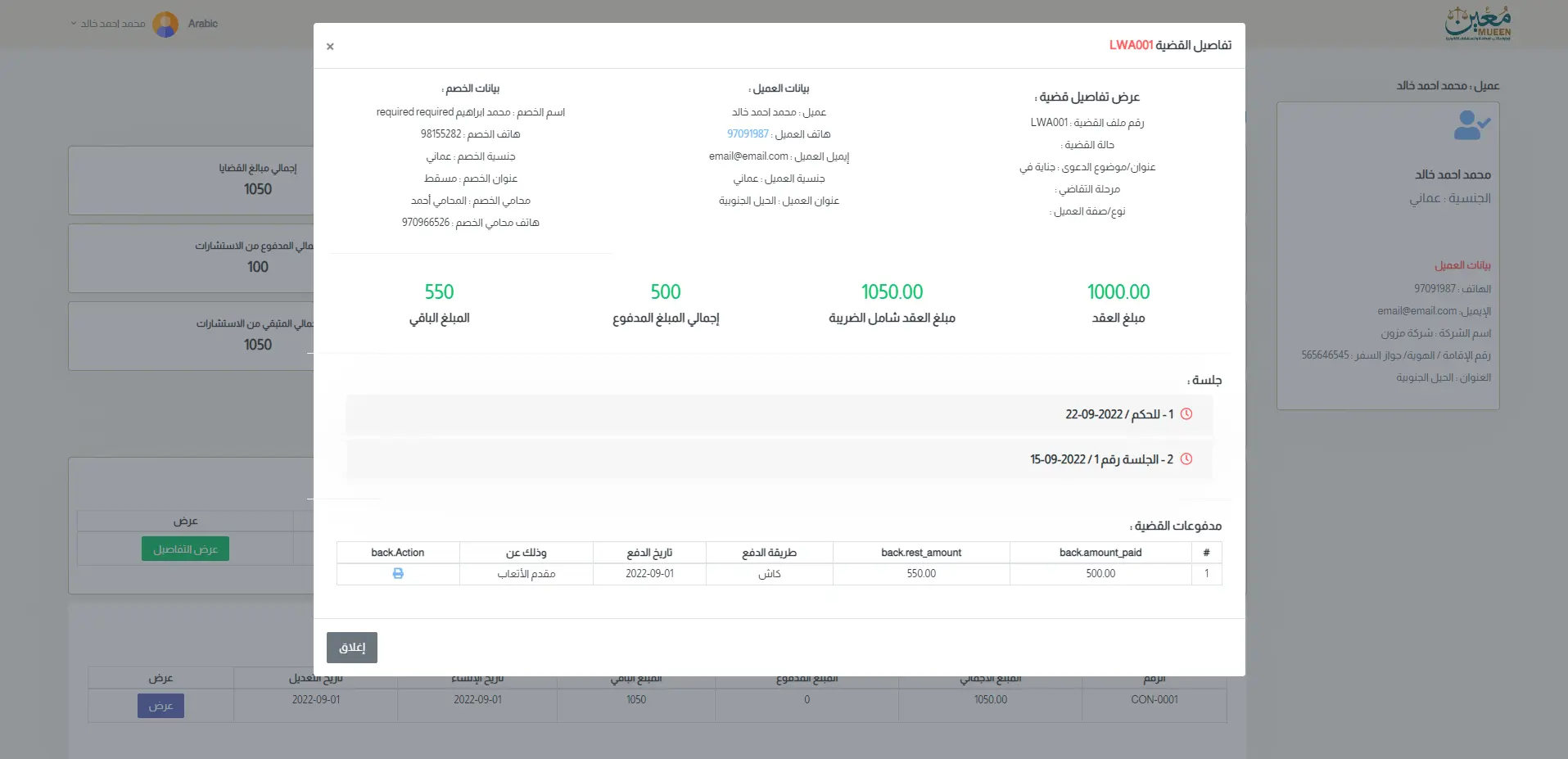
Task: Select the Arabic language option
Action: [202, 24]
